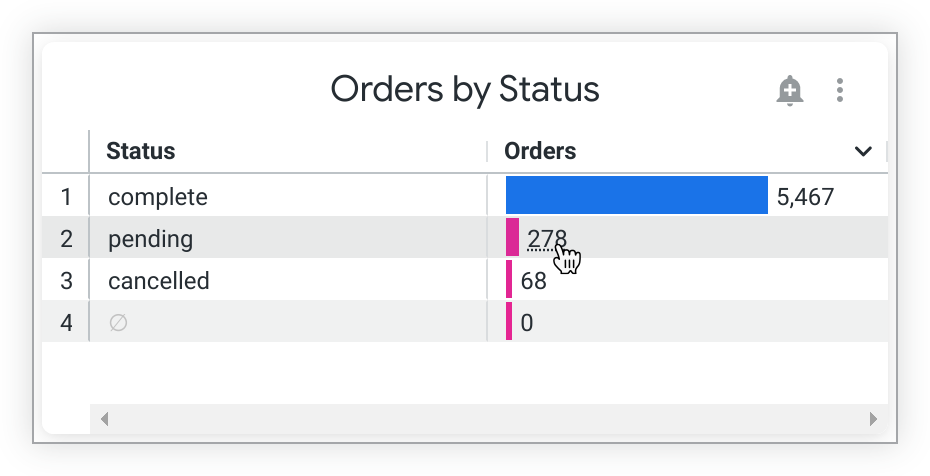
Task: Click row number 1
Action: [66, 197]
